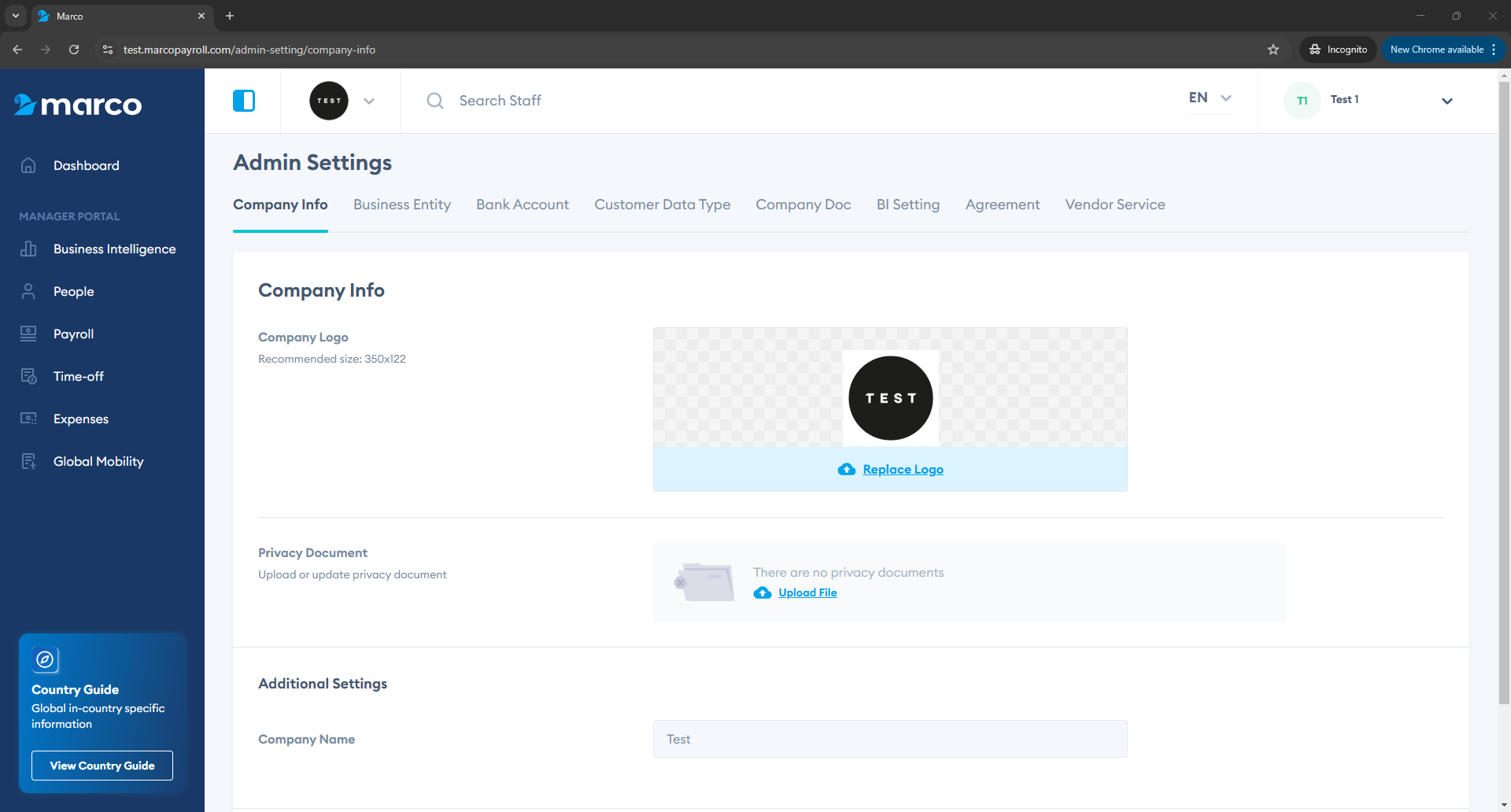Click the People person icon
Screen dimensions: 1511x812
point(28,291)
